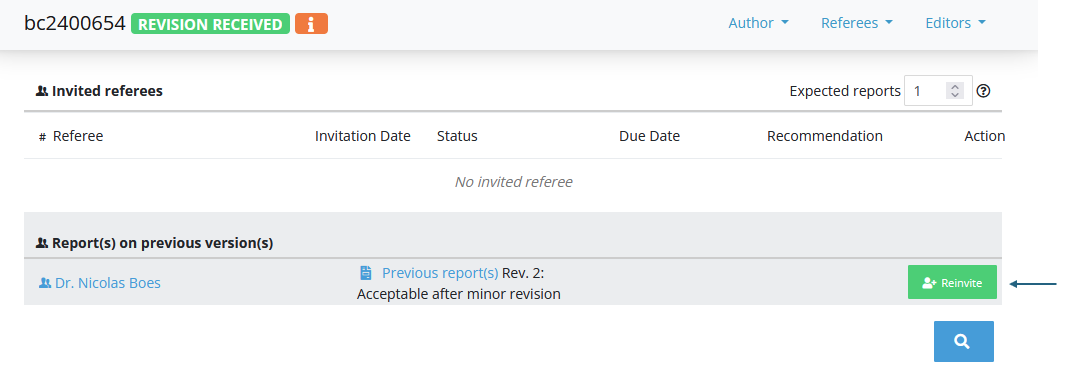Open Dr. Nicolas Boes profile link

tap(108, 282)
